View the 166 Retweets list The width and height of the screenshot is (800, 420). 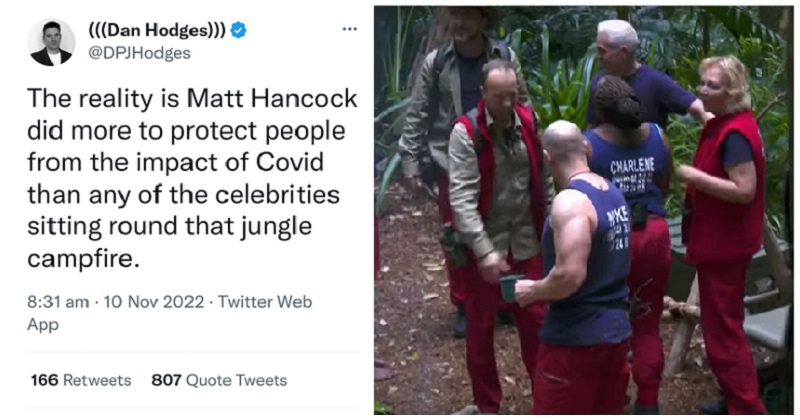tap(81, 380)
